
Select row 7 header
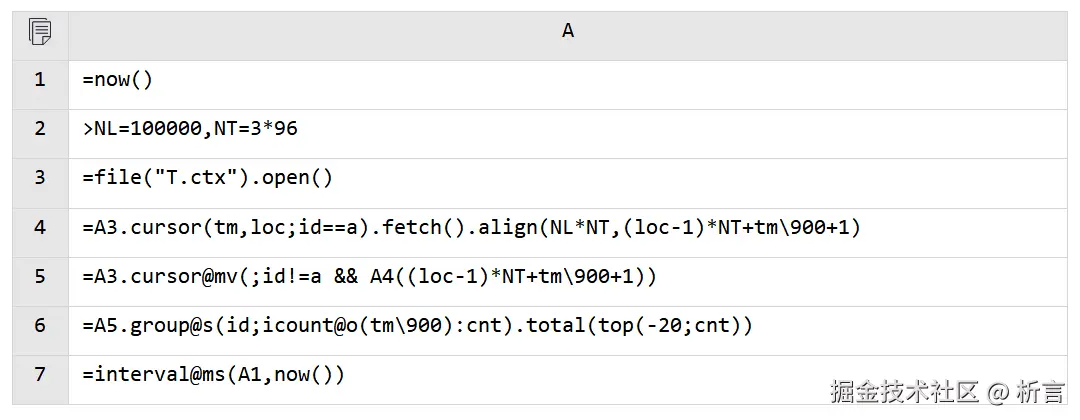click(x=40, y=374)
